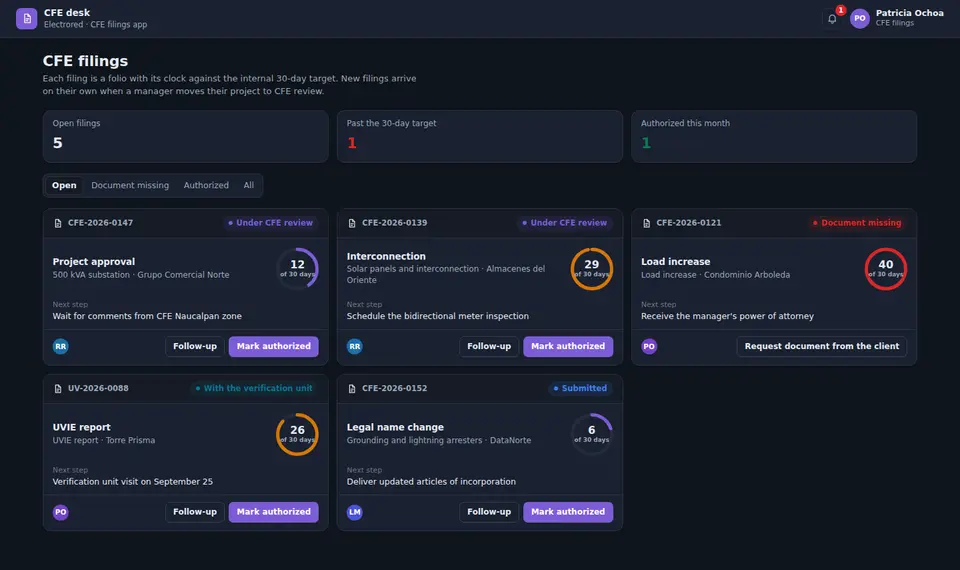960x570 pixels.
Task: Click Follow-up on UVIE report card
Action: 195,512
